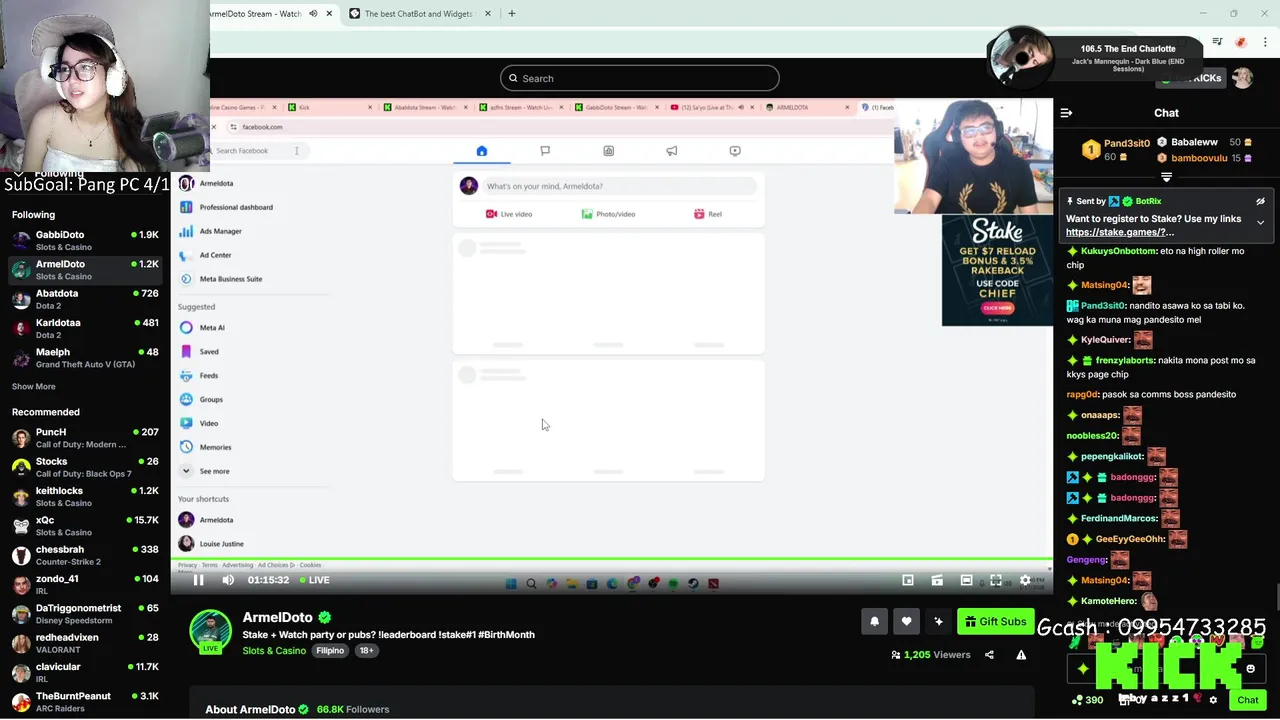Image resolution: width=1280 pixels, height=720 pixels.
Task: Click frenzylaborts username in chat
Action: [x=1125, y=360]
